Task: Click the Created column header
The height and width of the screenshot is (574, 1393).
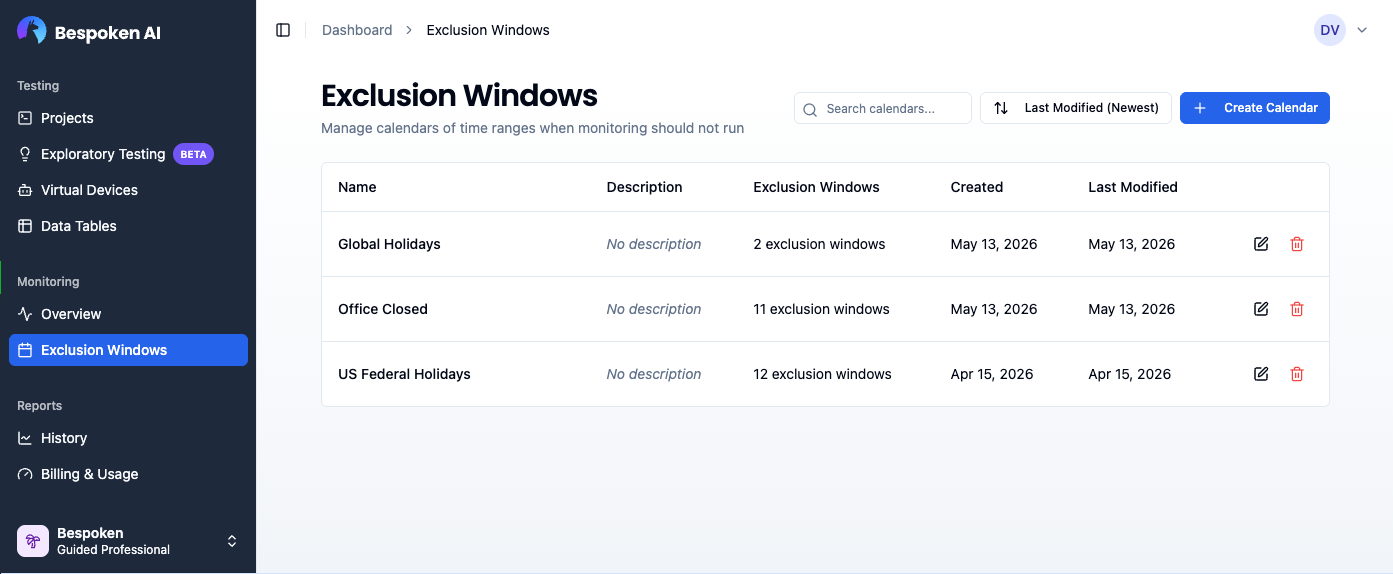Action: (x=977, y=187)
